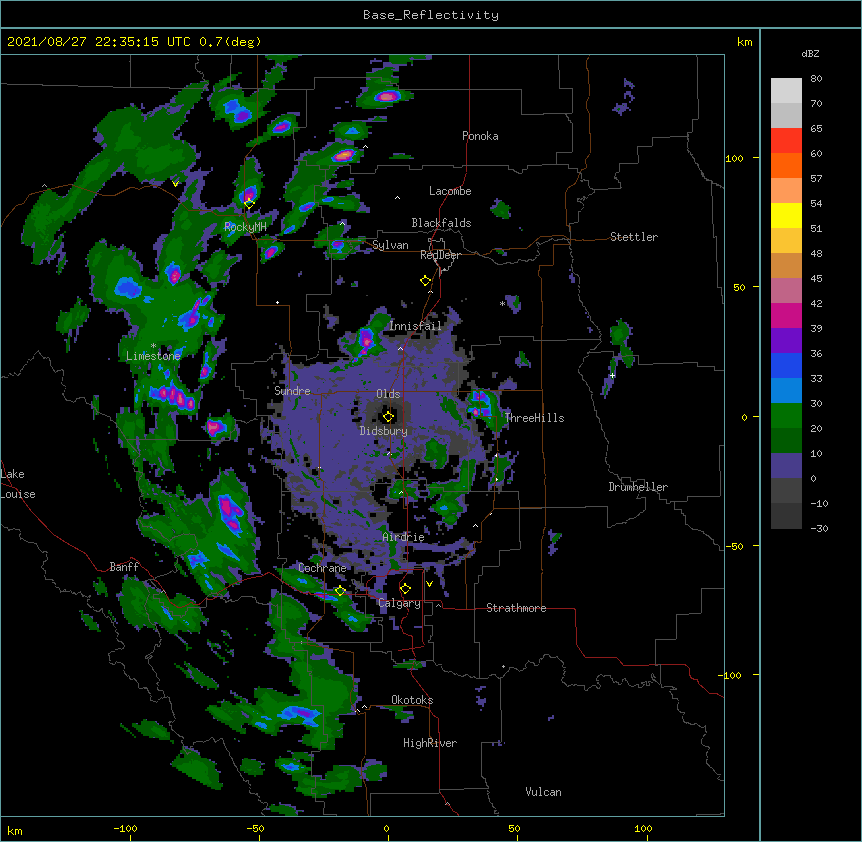Viewport: 862px width, 842px height.
Task: Select the bright green 20-30 dBZ legend swatch
Action: 786,416
